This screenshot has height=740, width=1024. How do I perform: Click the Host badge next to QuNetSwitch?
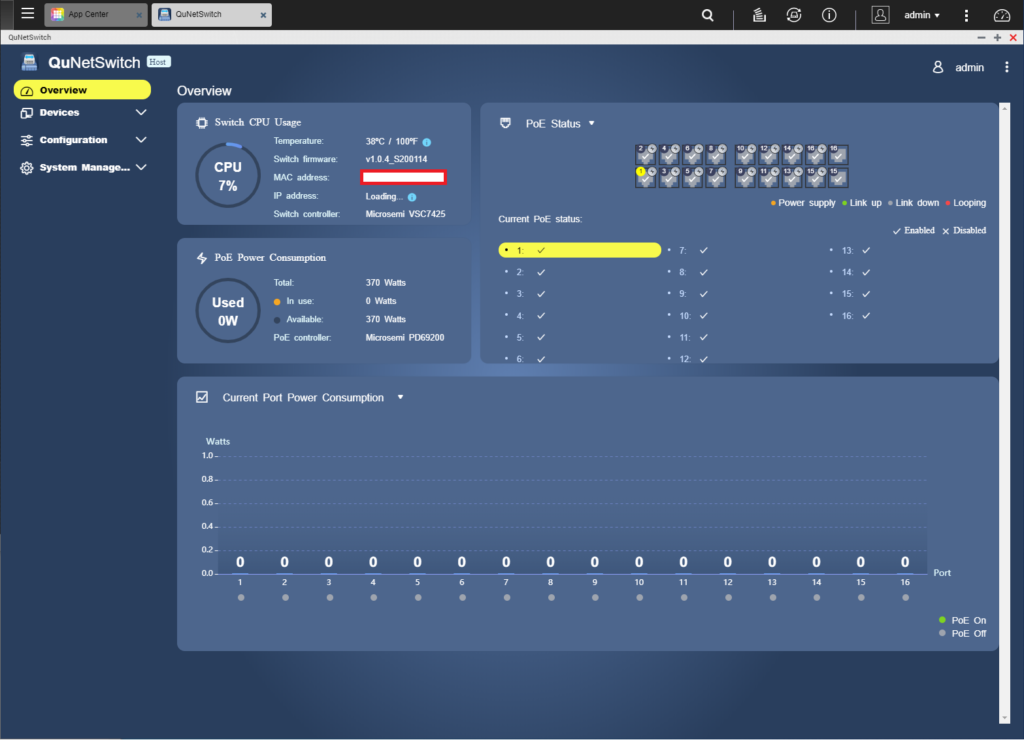coord(159,62)
